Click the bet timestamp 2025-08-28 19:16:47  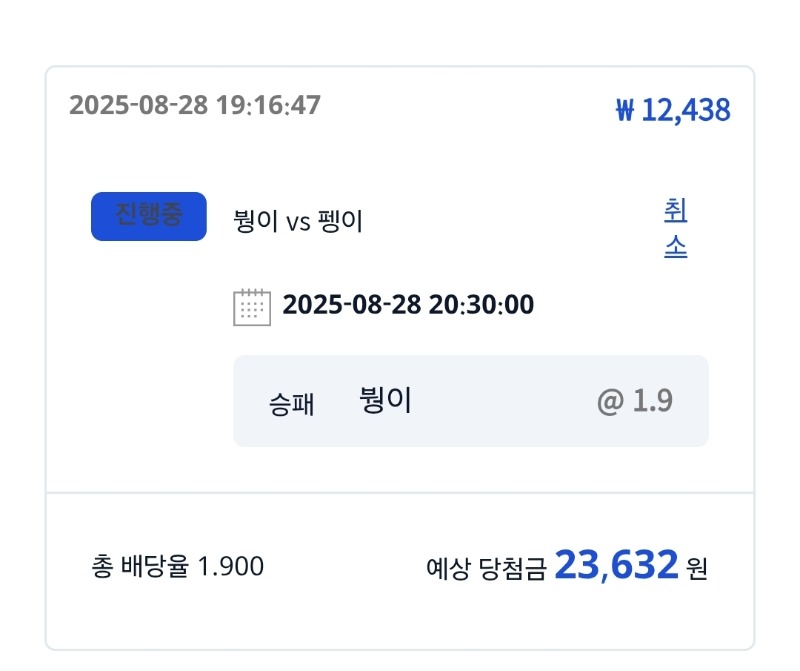point(195,105)
